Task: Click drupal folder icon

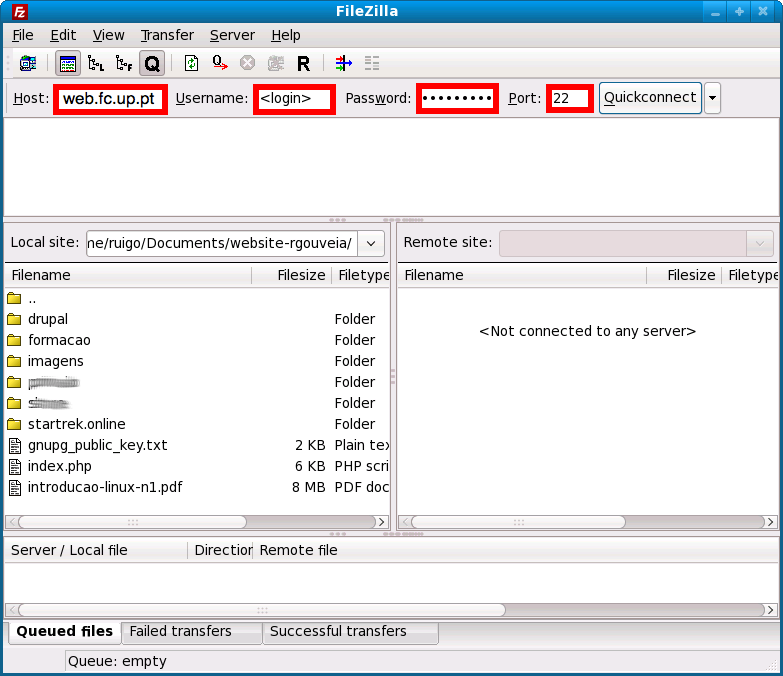Action: coord(14,319)
